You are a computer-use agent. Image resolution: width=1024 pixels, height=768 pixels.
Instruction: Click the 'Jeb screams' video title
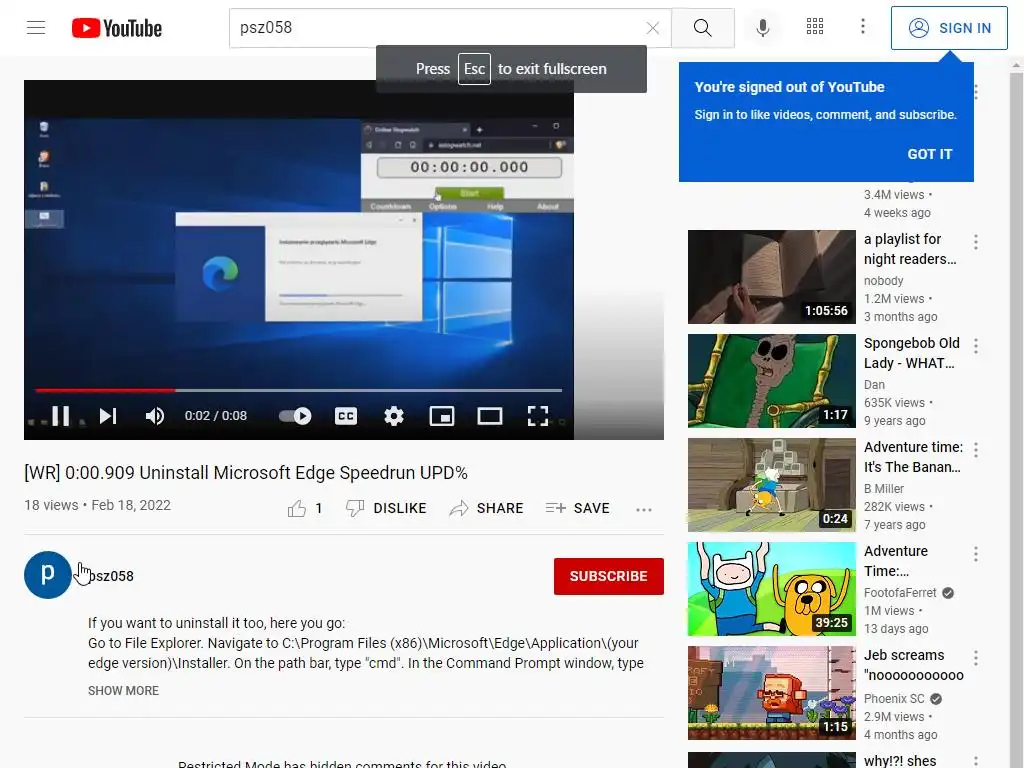(x=914, y=665)
